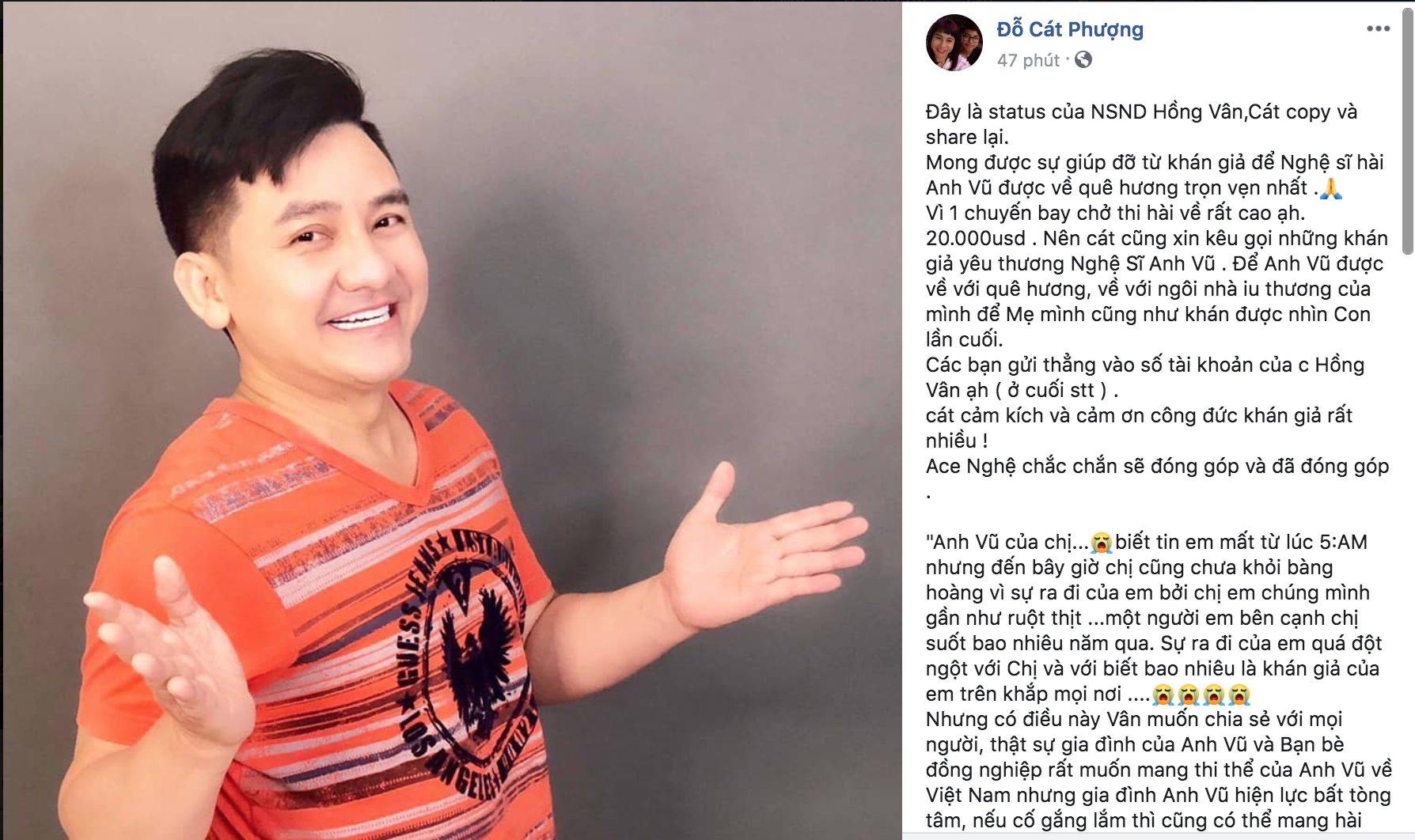Click the "20.000usd" text in the post
Screen dimensions: 1415x840
pyautogui.click(x=976, y=238)
